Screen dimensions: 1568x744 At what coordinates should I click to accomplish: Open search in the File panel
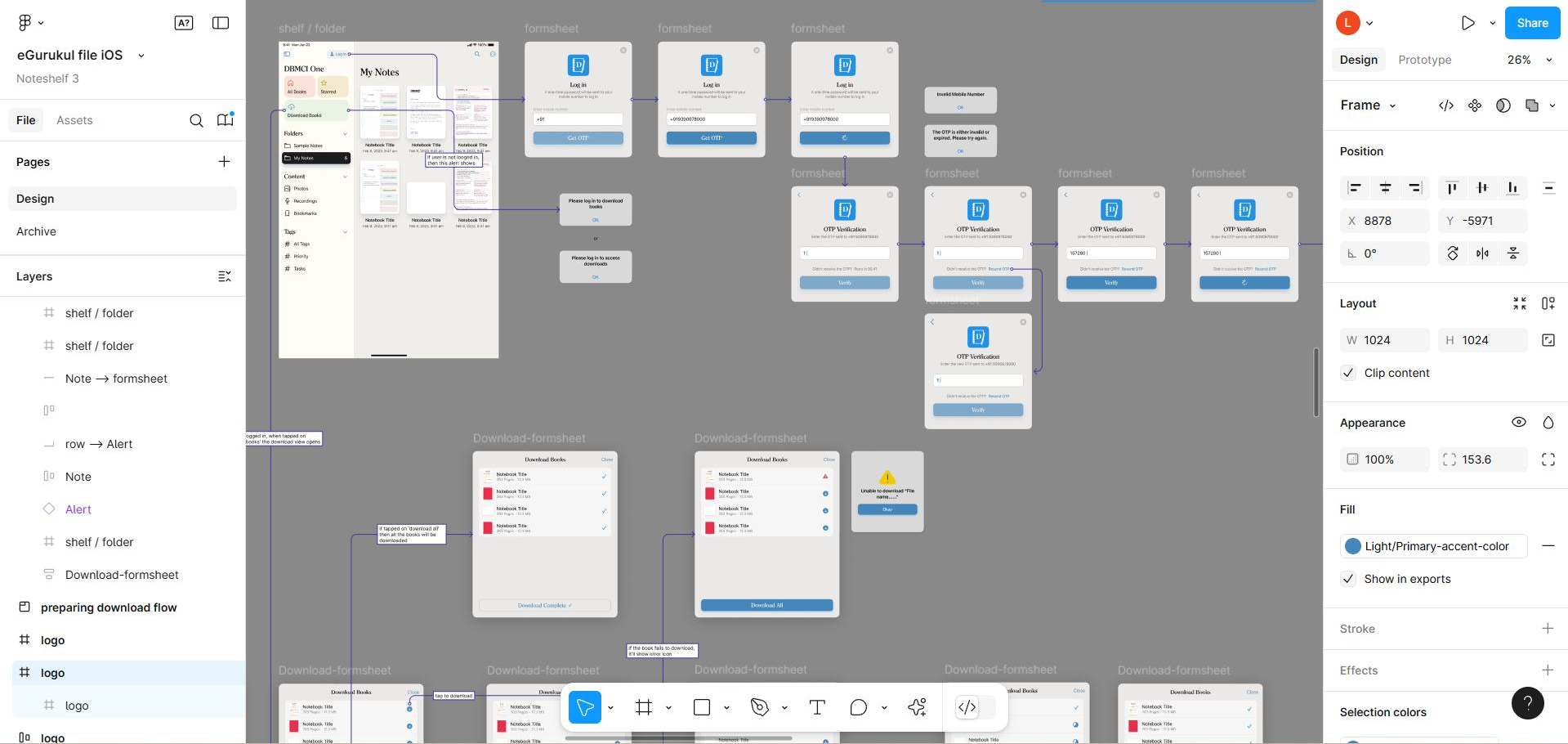196,120
